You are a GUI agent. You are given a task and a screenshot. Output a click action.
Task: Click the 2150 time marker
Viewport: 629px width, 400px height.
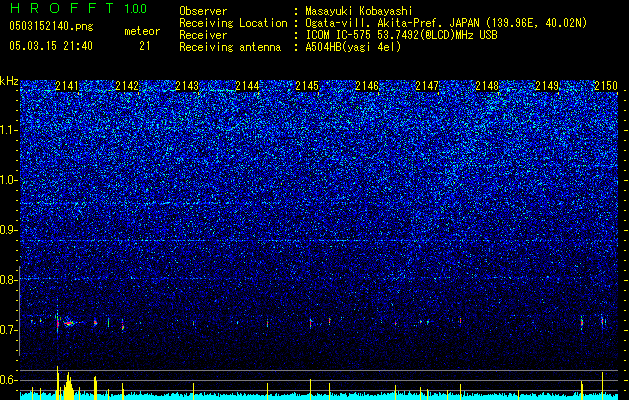606,86
